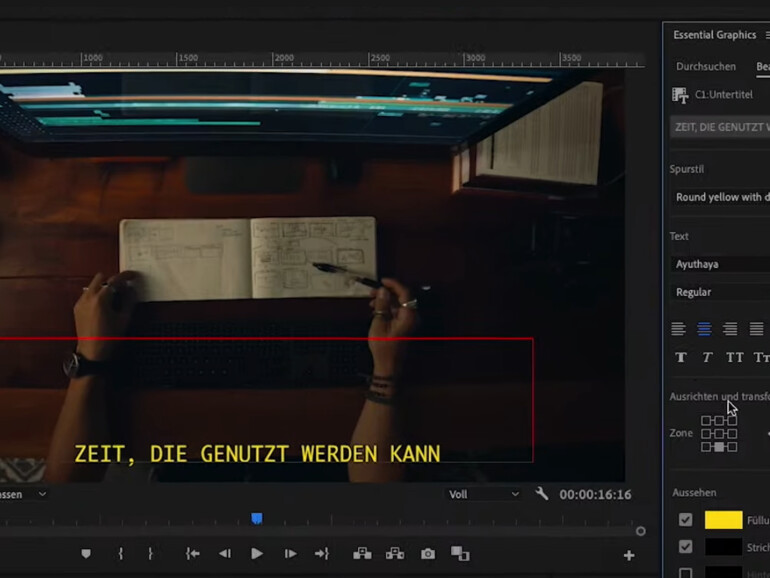Step forward one frame
This screenshot has width=770, height=578.
point(290,554)
